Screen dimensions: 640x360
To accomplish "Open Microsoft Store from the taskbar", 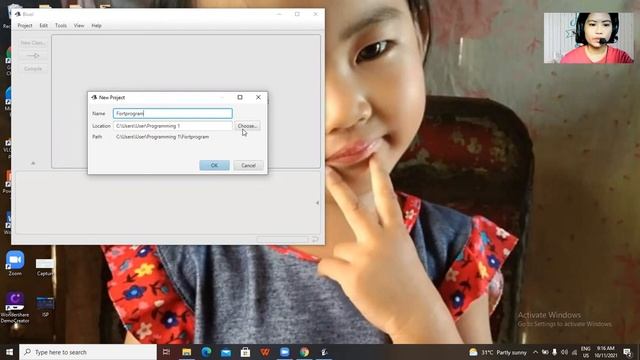I will (245, 352).
